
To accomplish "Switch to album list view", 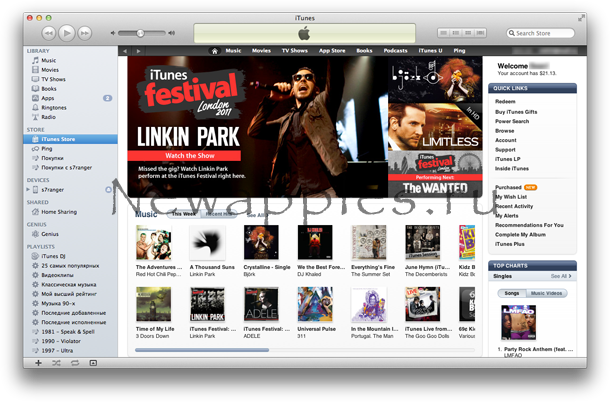I will pos(456,33).
